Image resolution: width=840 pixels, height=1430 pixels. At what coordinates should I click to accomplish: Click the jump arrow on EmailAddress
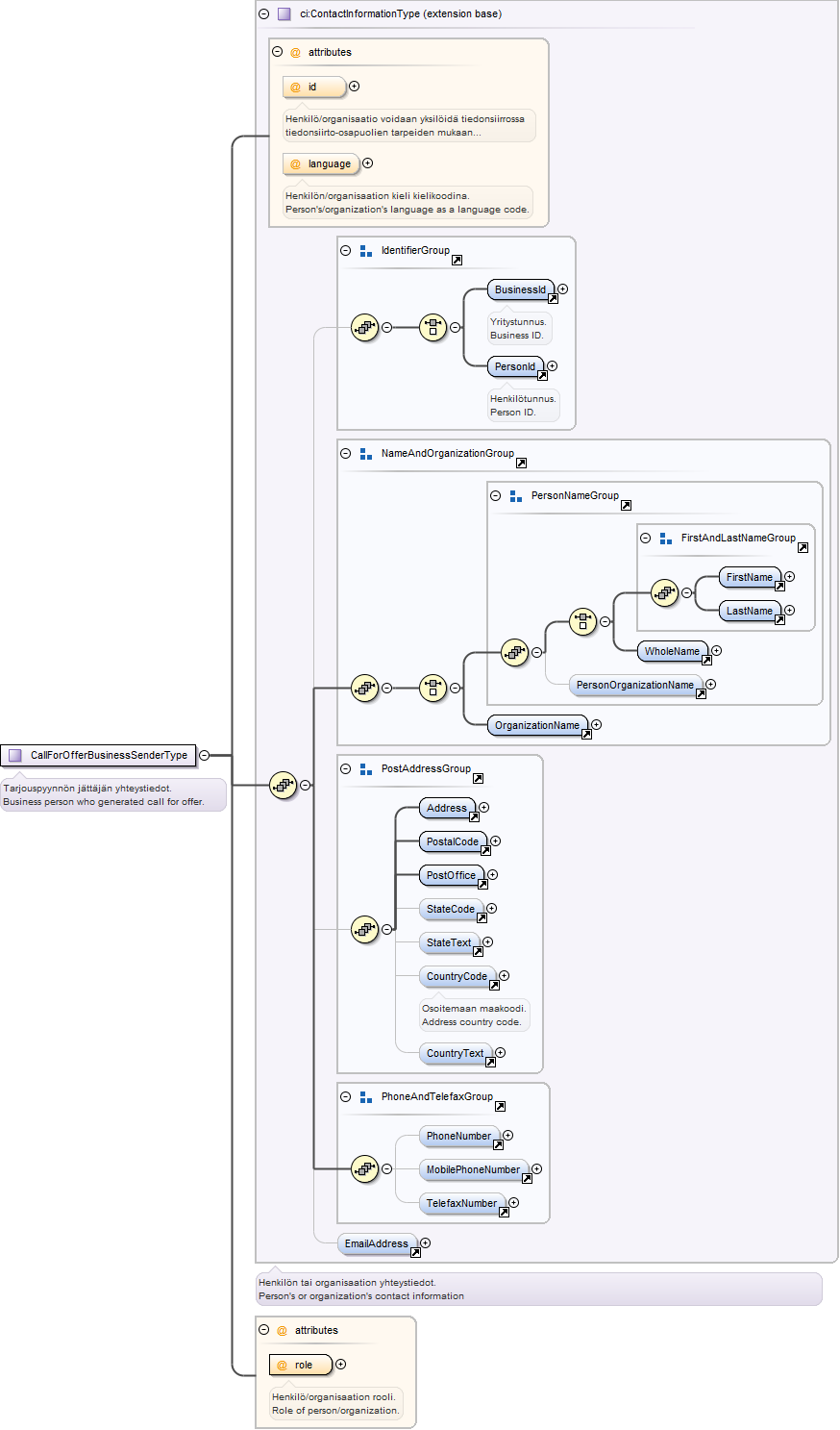pyautogui.click(x=415, y=1253)
